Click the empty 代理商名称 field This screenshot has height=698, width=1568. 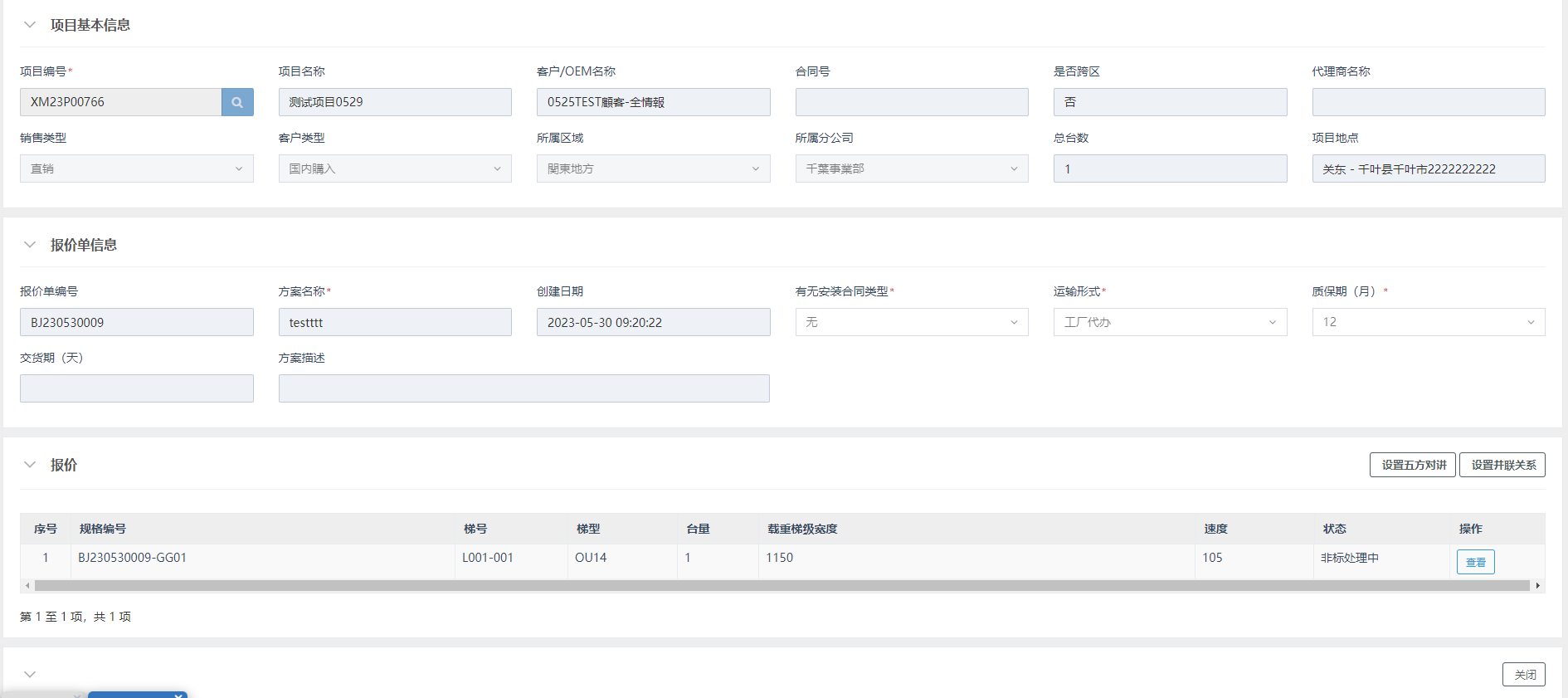[1429, 102]
